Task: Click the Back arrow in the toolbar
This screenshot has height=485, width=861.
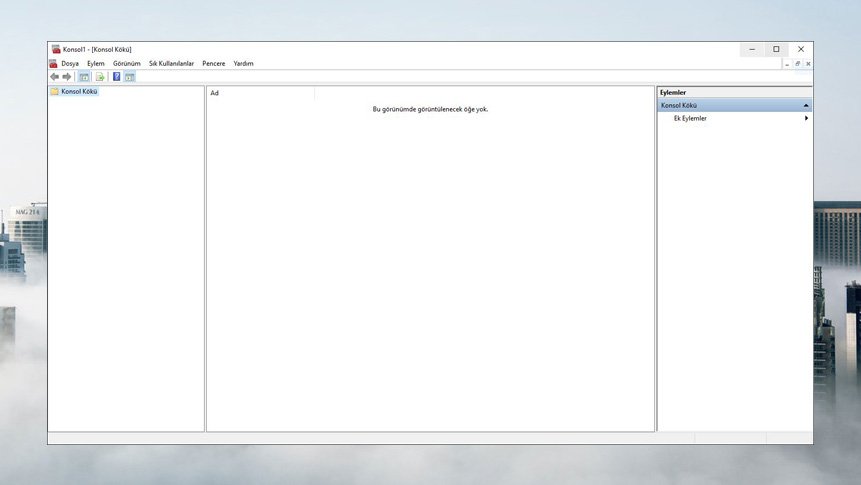Action: coord(55,76)
